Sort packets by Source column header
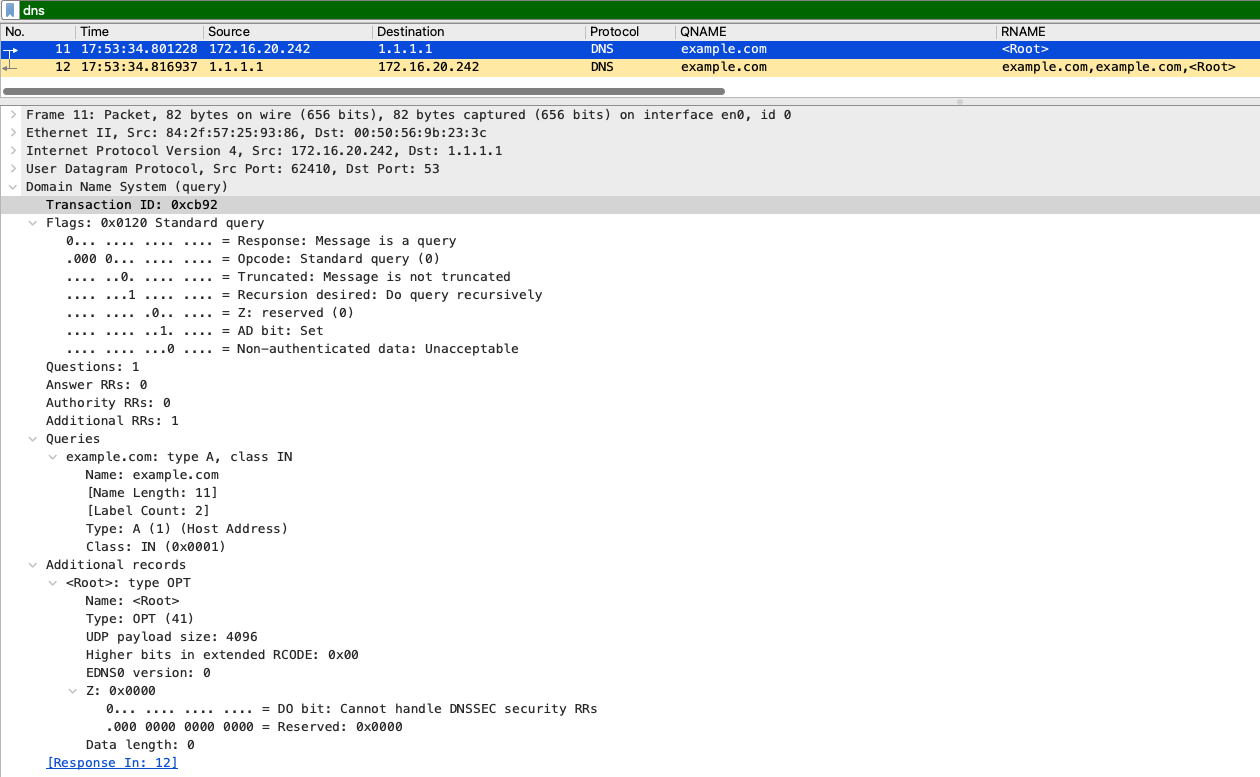Screen dimensions: 1260x777 [289, 32]
